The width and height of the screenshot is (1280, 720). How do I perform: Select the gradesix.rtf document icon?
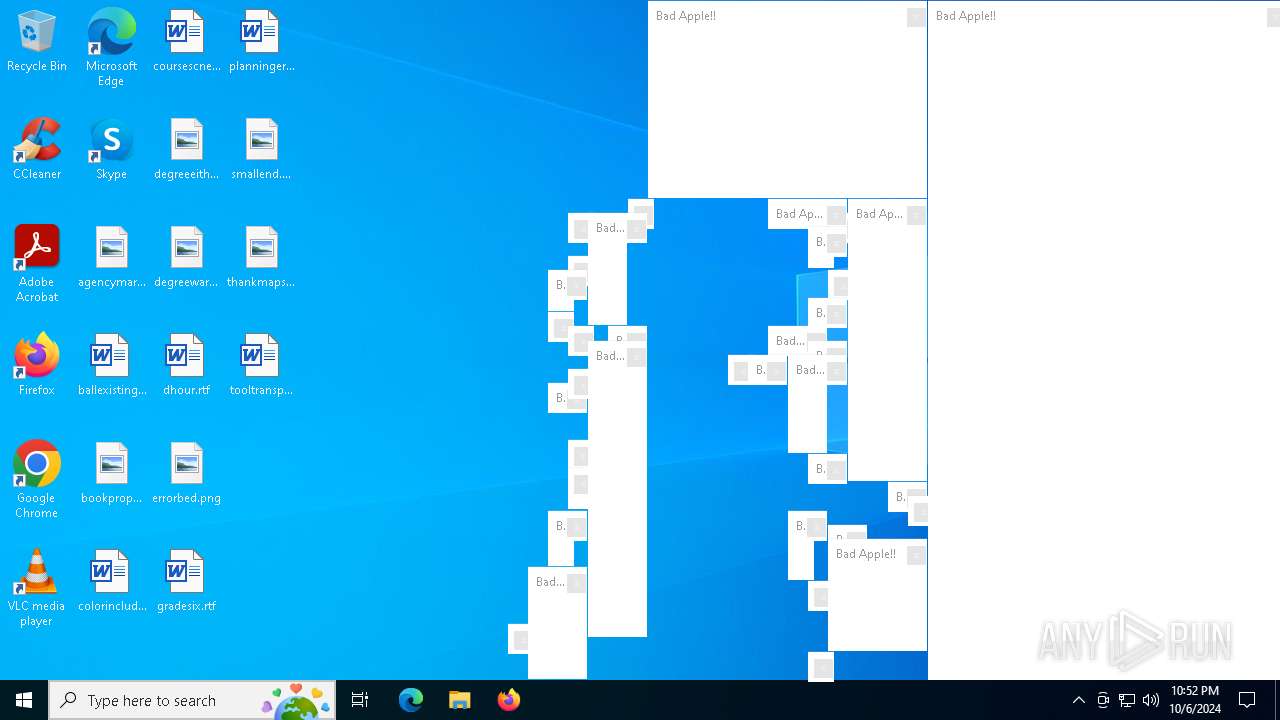186,582
